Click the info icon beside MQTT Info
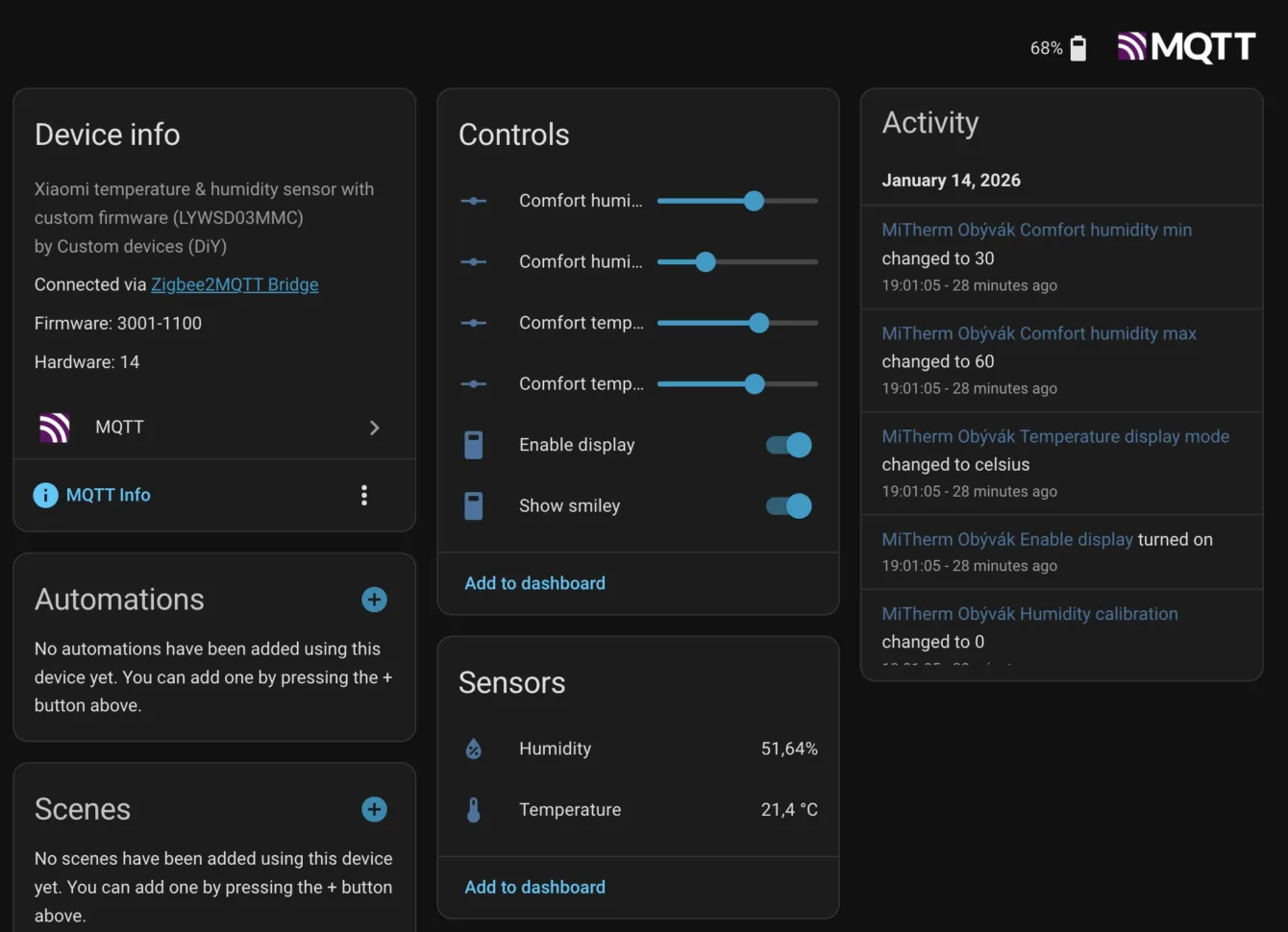Viewport: 1288px width, 932px height. [x=45, y=495]
